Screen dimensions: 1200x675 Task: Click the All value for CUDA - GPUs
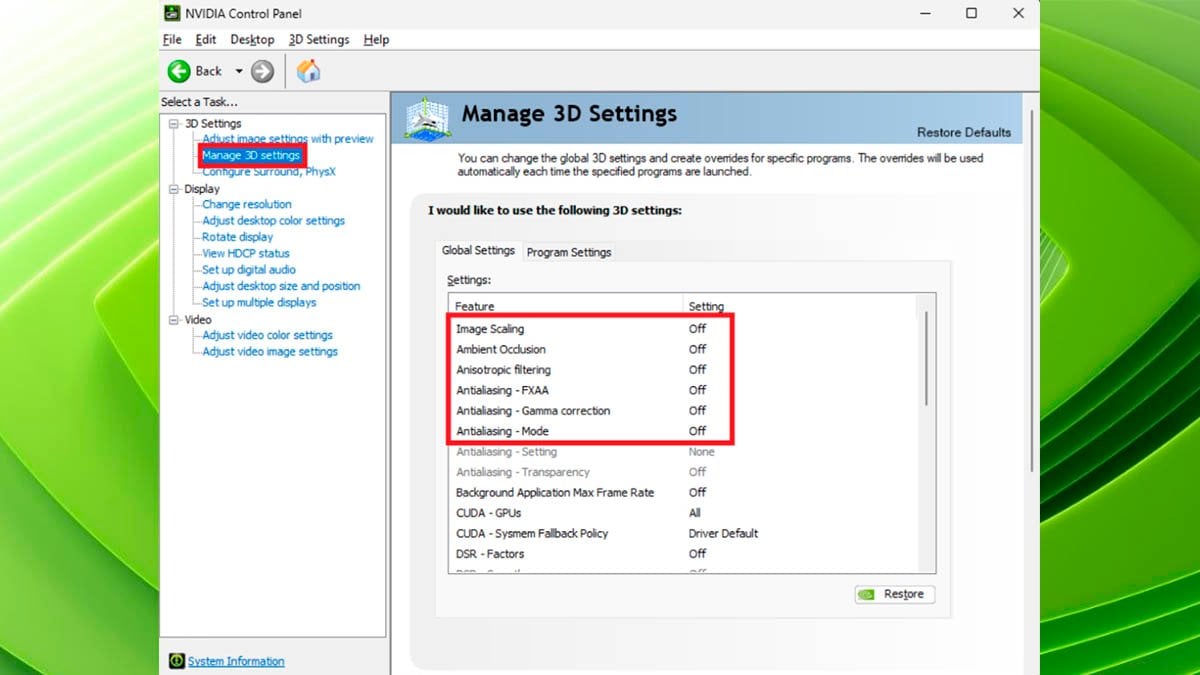pos(695,513)
